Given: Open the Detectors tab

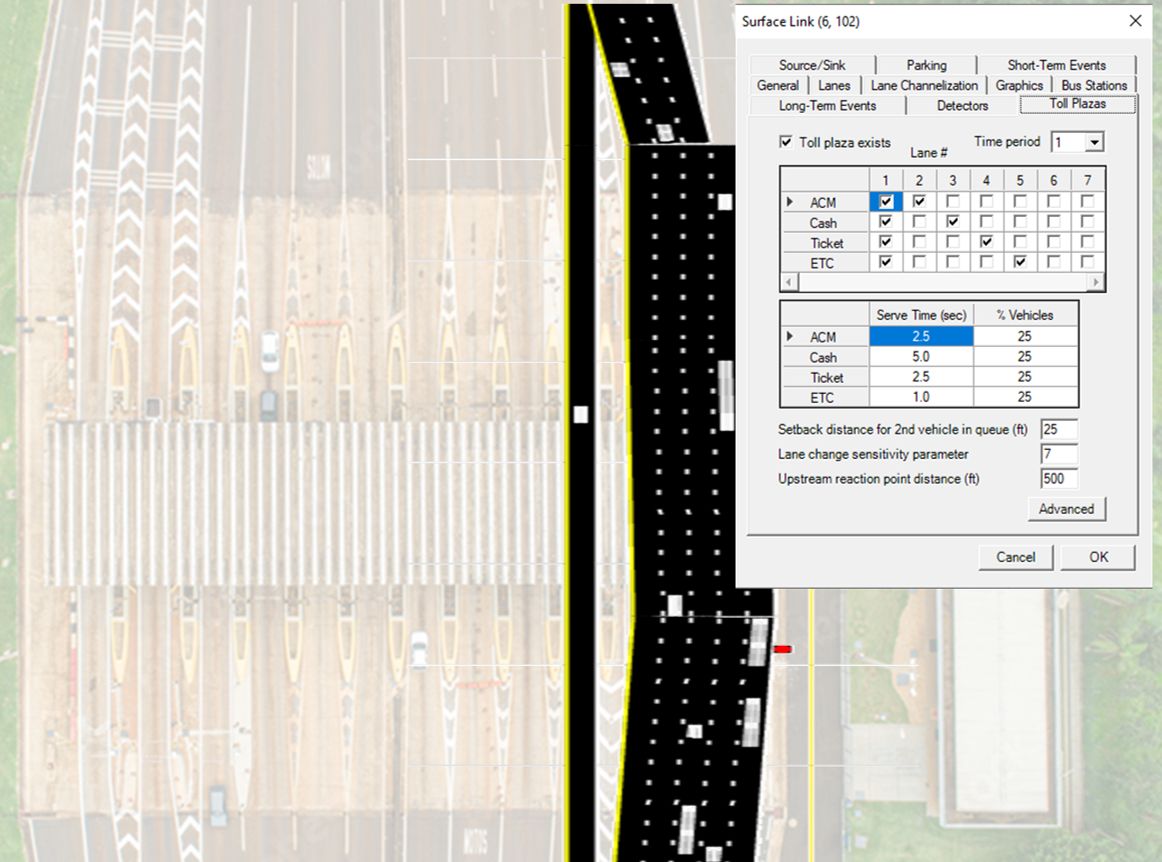Looking at the screenshot, I should (962, 105).
